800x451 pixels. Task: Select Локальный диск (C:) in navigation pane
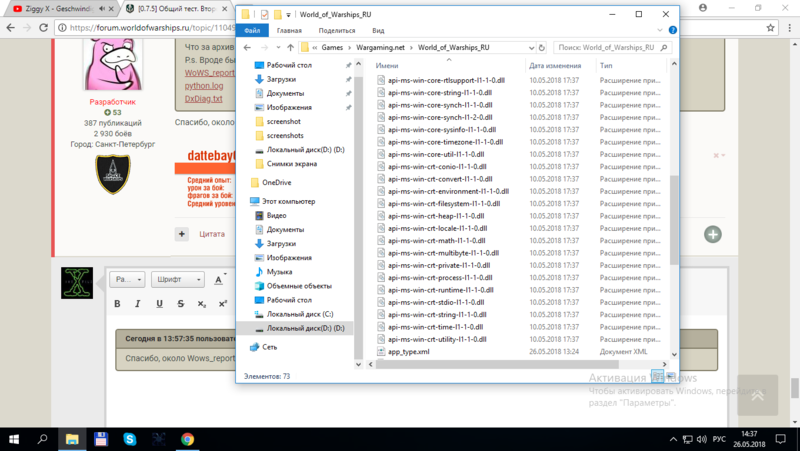click(299, 314)
